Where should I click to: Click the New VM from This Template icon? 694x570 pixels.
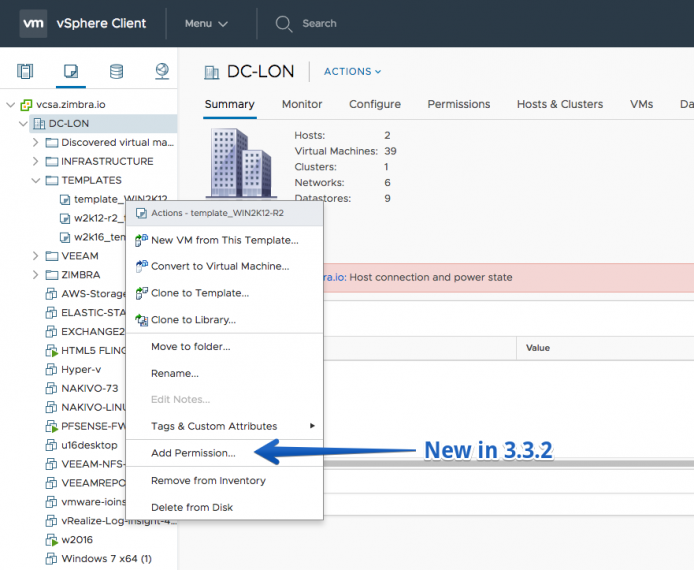141,240
